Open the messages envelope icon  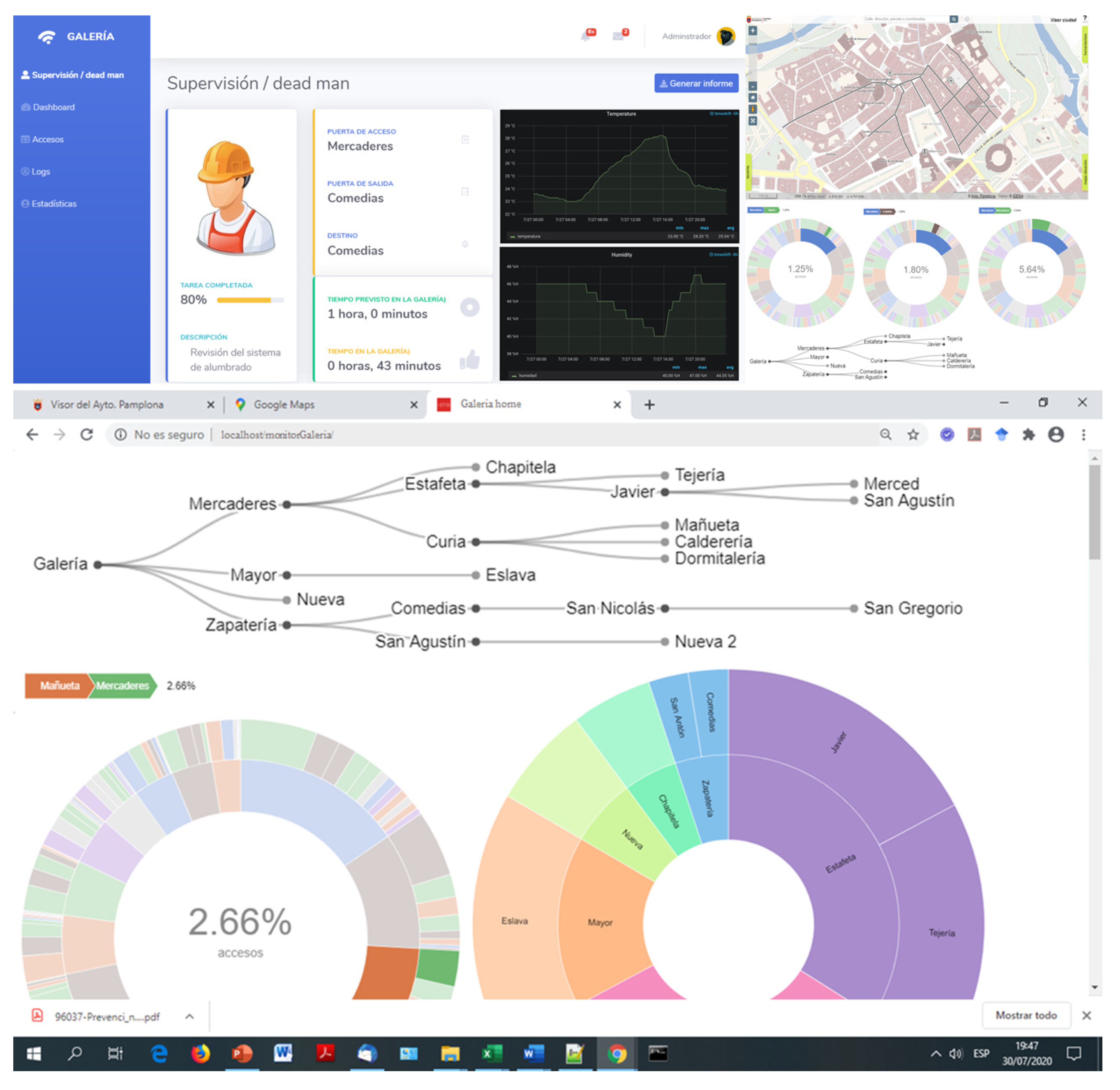pos(618,36)
